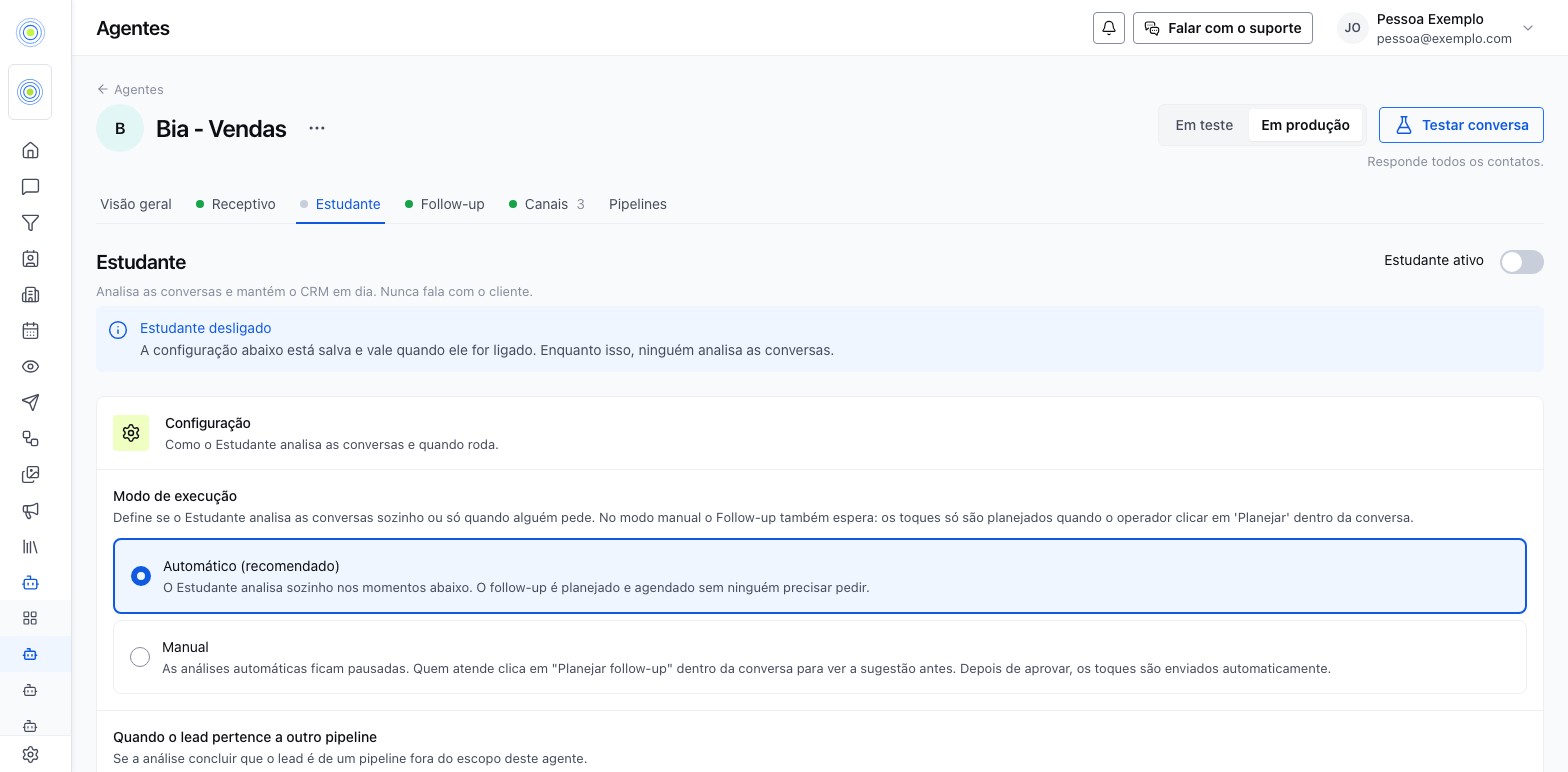Open the paper plane send icon
Screen dimensions: 1568x772
(x=30, y=403)
